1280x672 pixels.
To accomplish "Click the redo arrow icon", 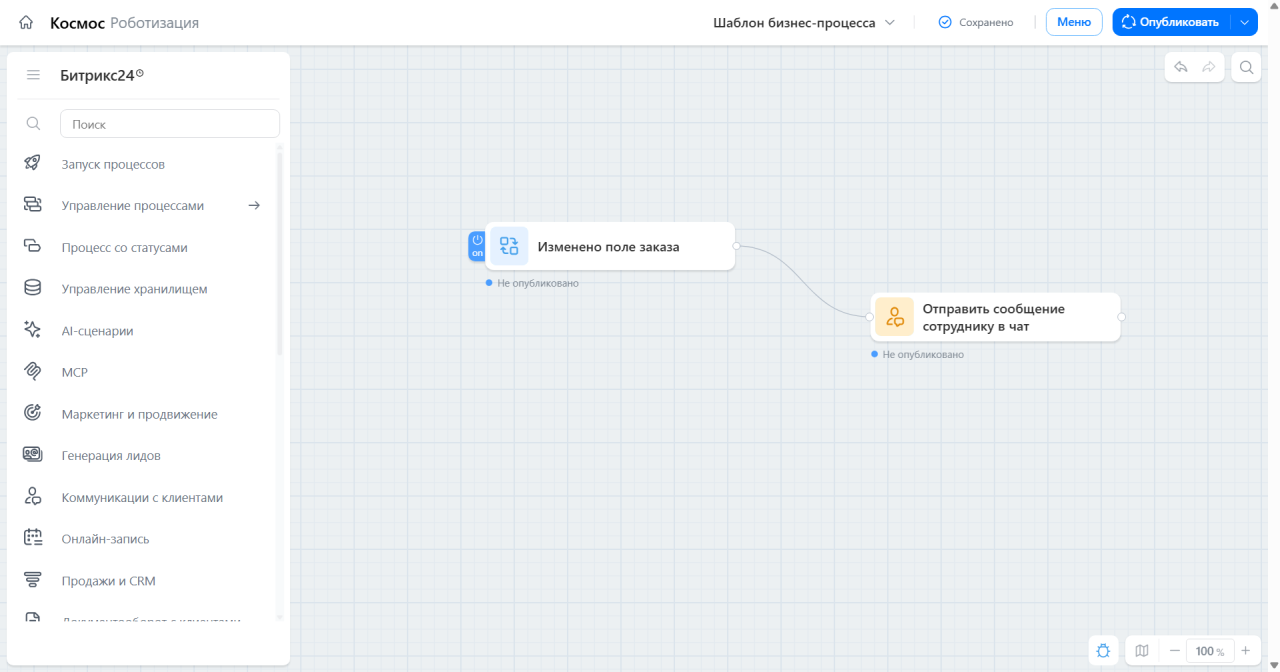I will pyautogui.click(x=1209, y=67).
